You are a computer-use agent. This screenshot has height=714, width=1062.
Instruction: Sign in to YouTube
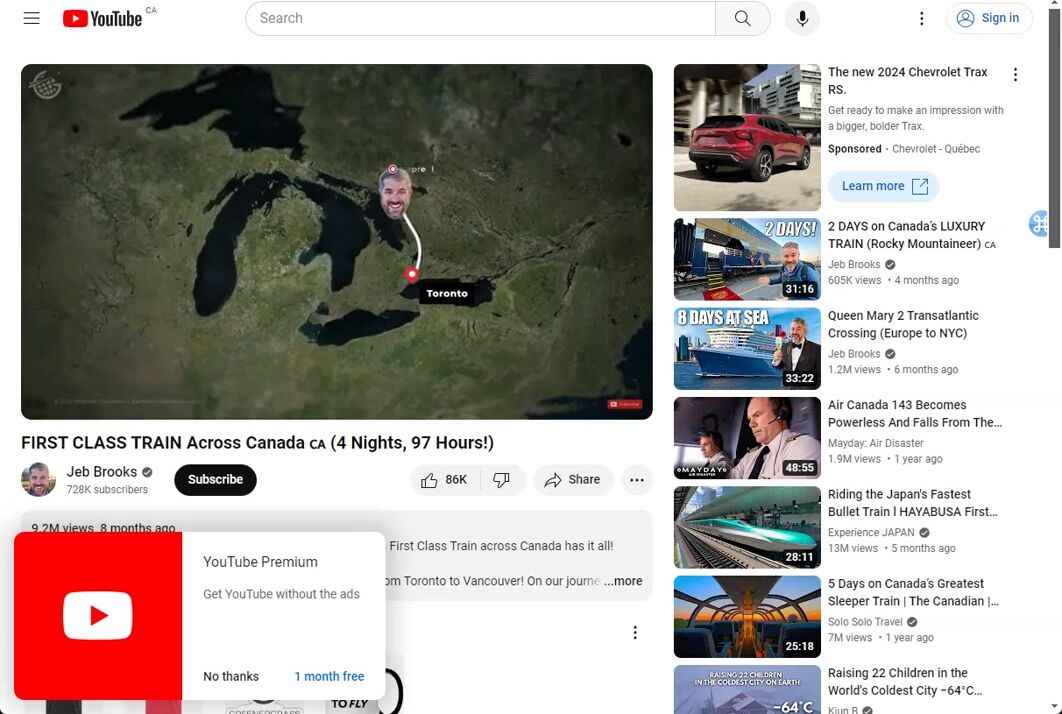coord(989,18)
